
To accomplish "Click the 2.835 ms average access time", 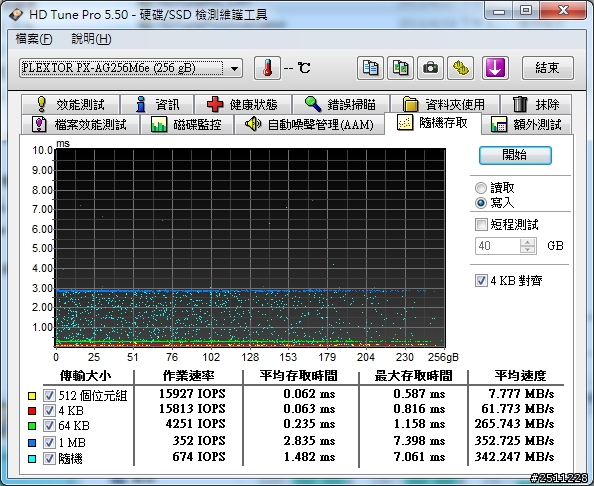I will 309,441.
